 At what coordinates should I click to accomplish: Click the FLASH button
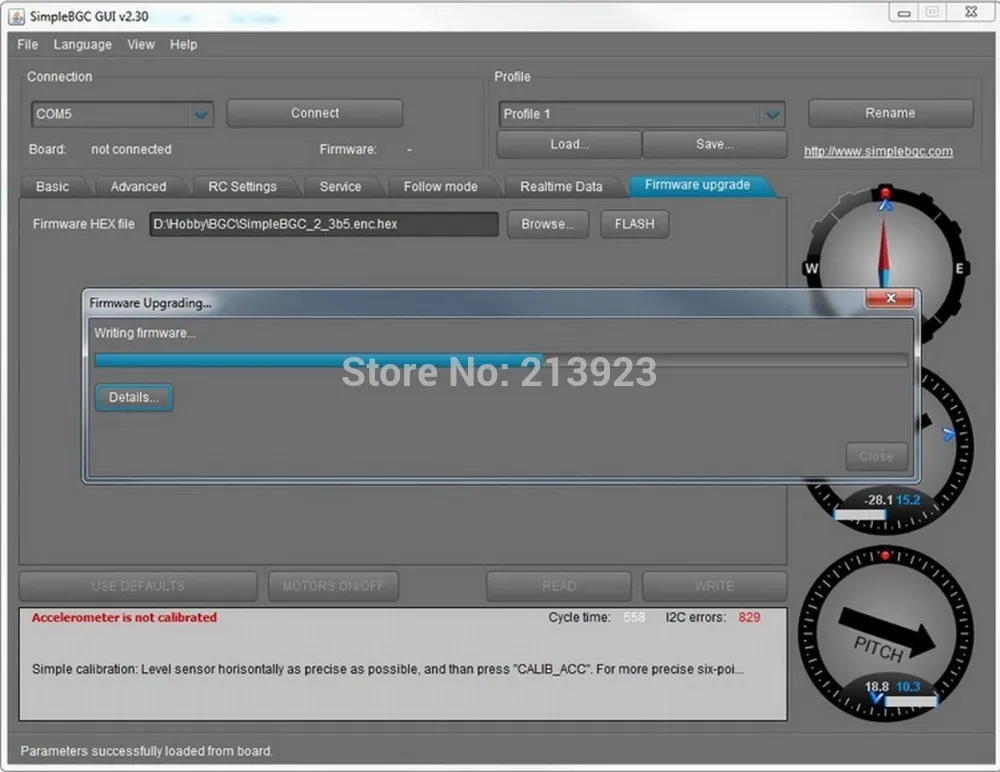pos(635,224)
